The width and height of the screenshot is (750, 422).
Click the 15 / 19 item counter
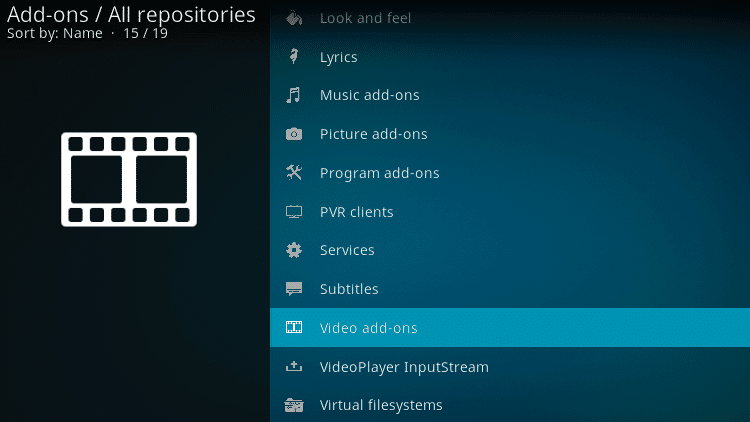[x=145, y=33]
